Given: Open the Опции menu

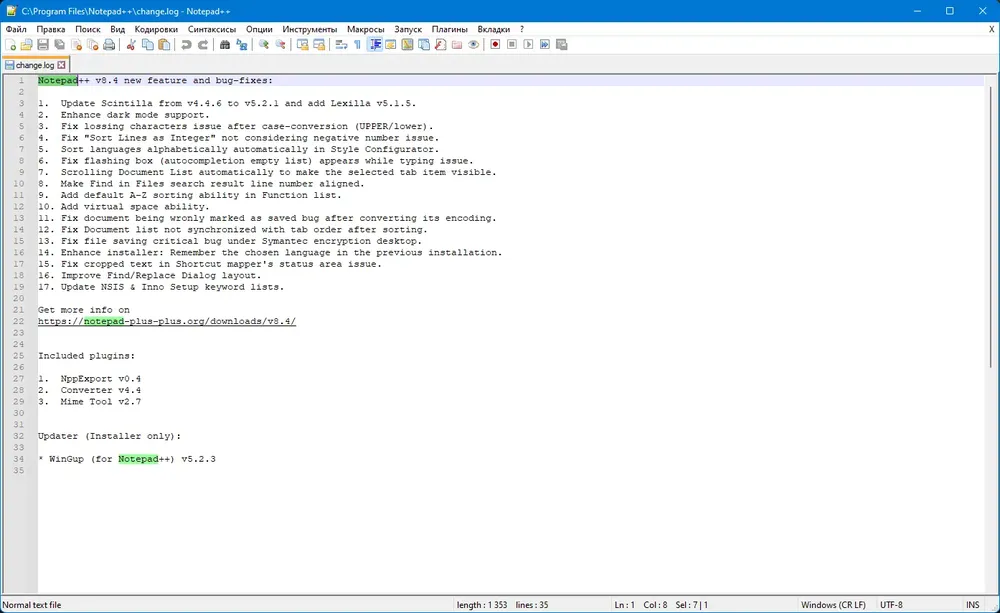Looking at the screenshot, I should tap(259, 29).
